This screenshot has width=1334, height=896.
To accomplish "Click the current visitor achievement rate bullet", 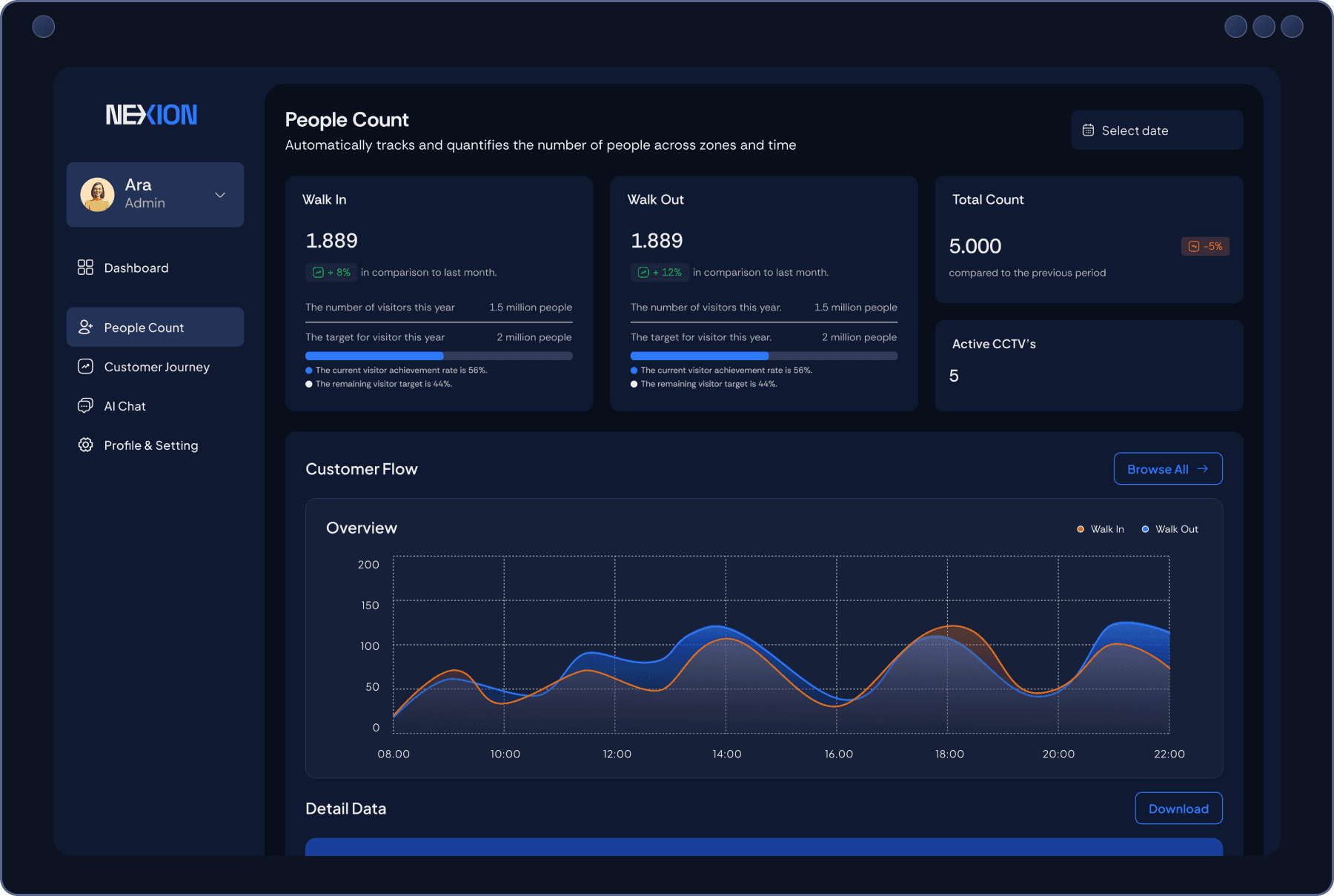I will point(308,370).
